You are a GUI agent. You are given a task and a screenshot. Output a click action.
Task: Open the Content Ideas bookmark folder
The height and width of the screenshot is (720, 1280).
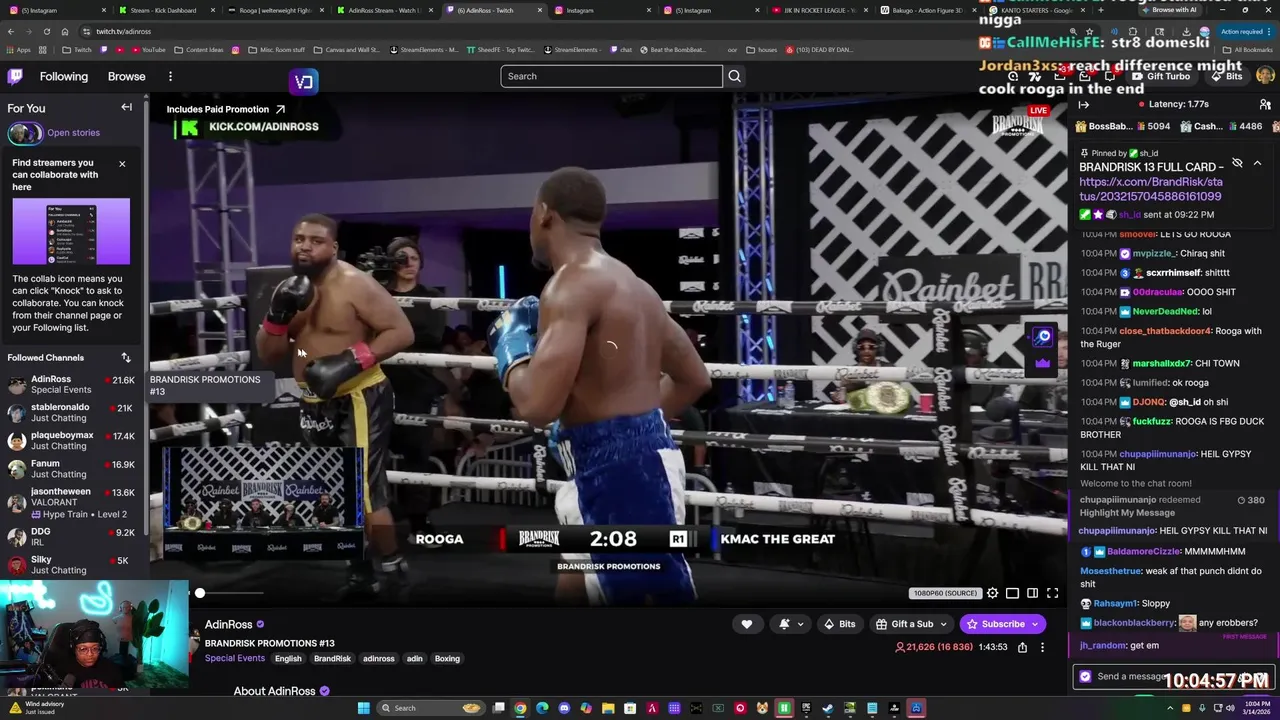pyautogui.click(x=199, y=50)
